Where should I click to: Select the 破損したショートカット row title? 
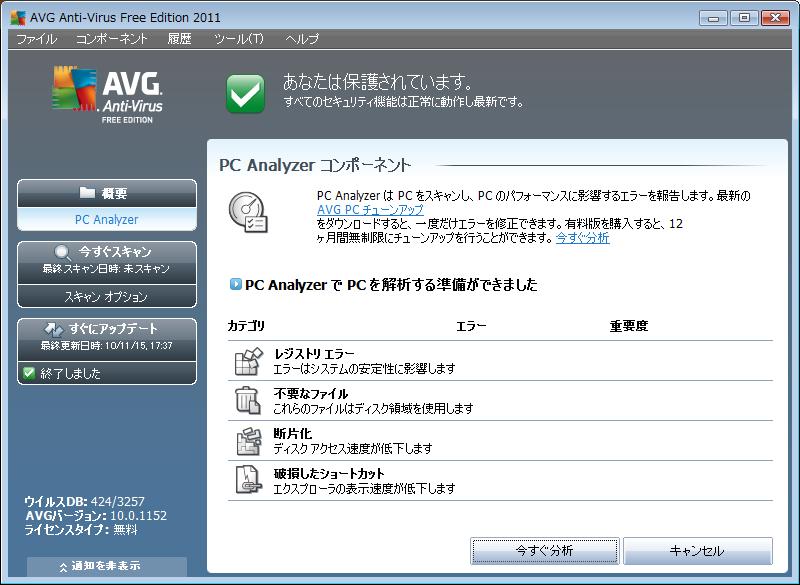(329, 473)
